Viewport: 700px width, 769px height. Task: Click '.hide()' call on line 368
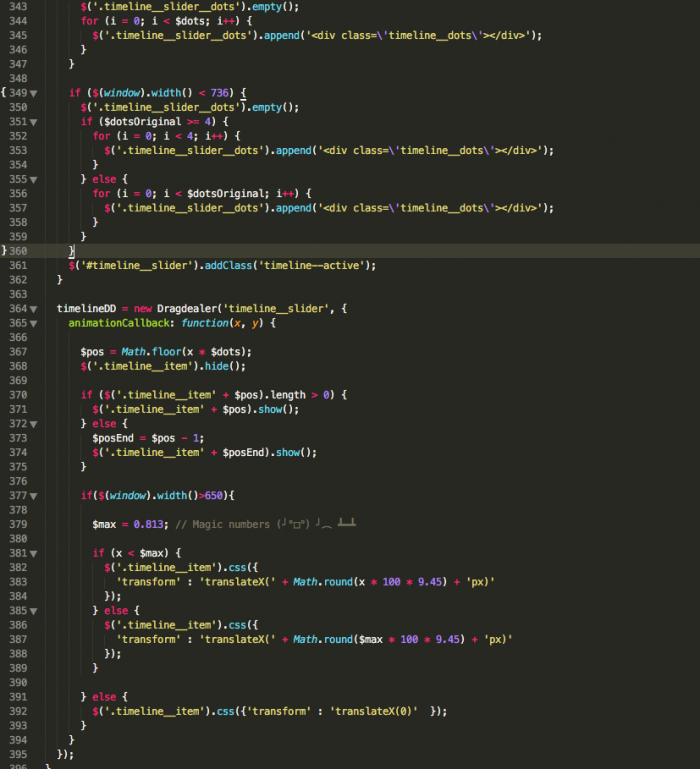(219, 366)
